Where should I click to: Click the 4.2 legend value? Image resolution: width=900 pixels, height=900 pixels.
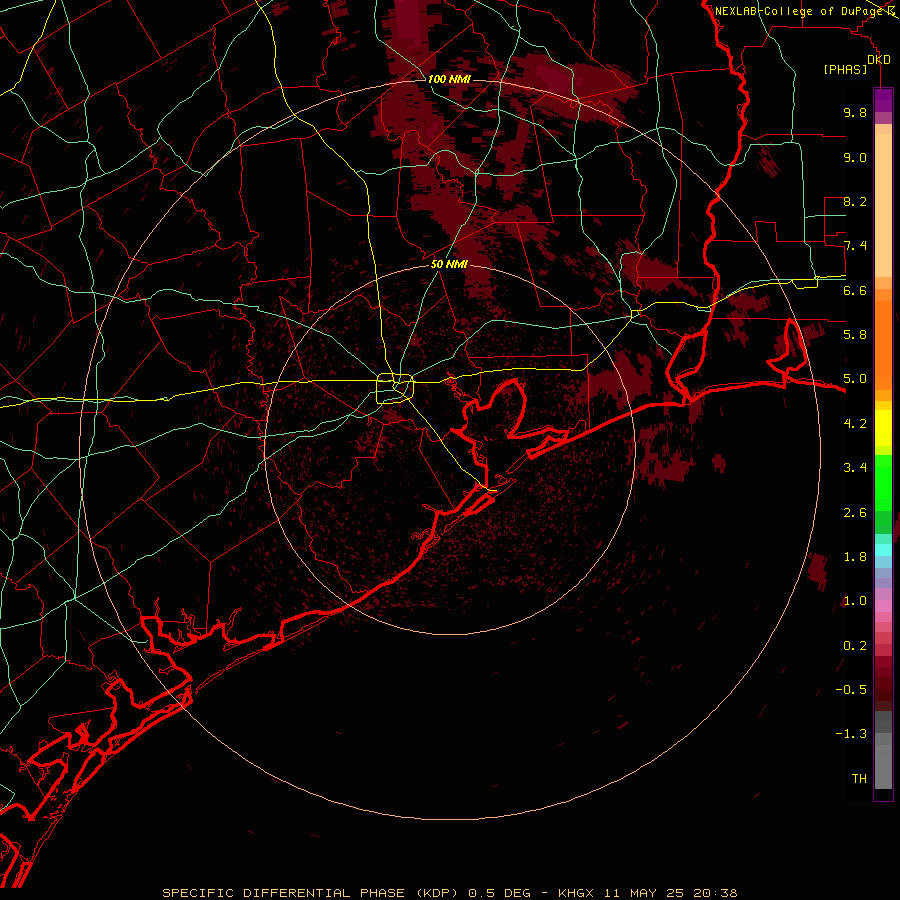point(855,424)
